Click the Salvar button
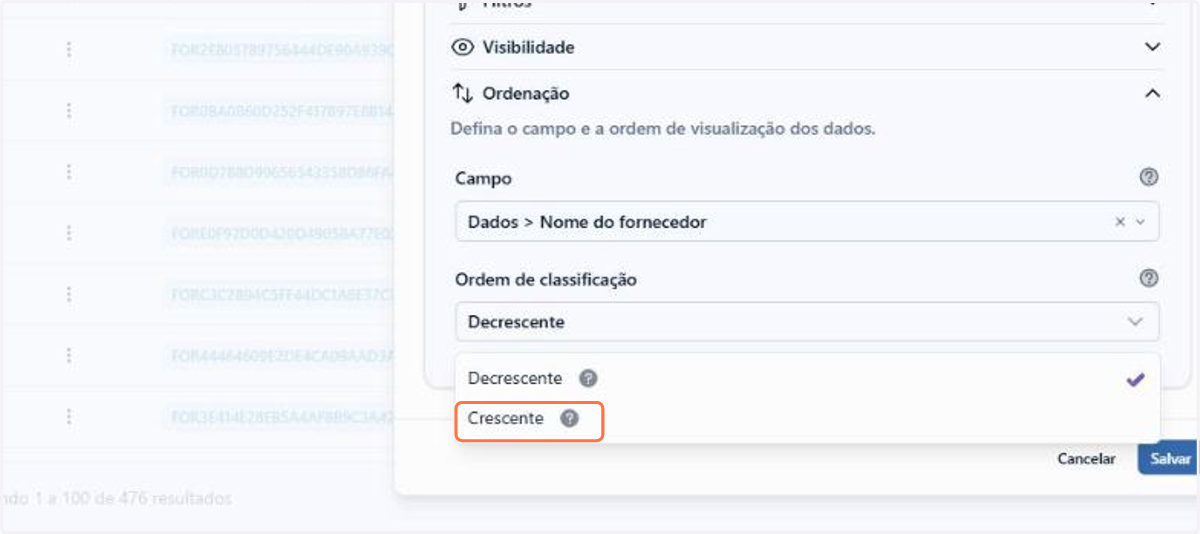This screenshot has width=1200, height=534. click(x=1169, y=459)
